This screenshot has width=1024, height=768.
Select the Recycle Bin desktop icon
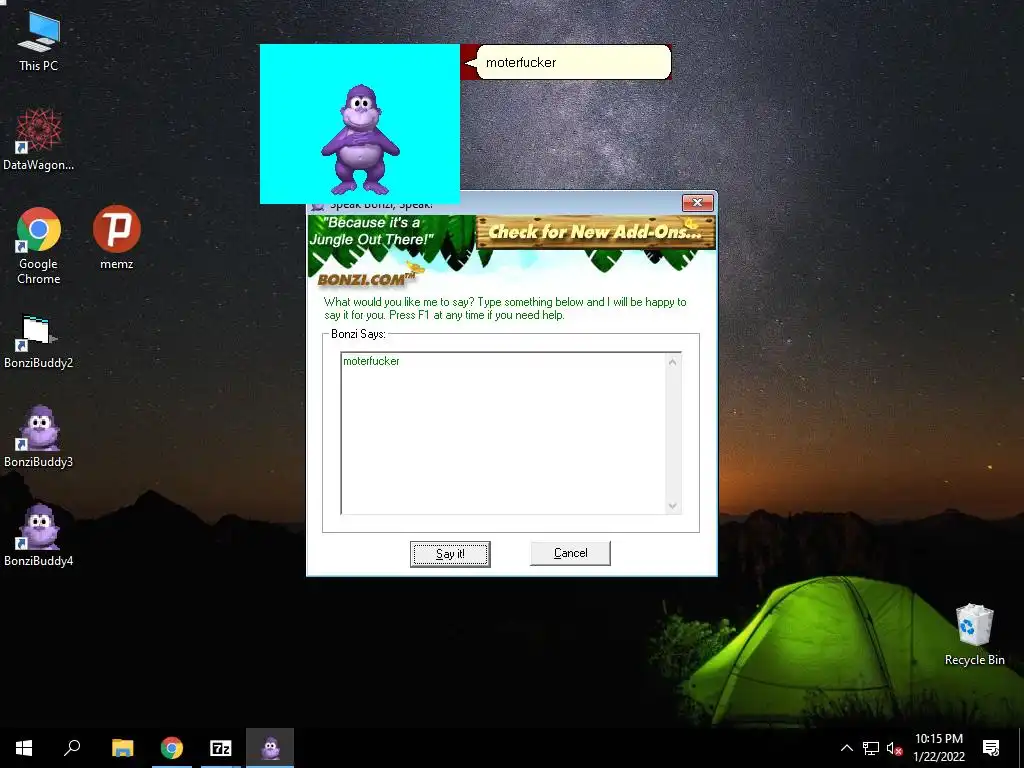974,634
